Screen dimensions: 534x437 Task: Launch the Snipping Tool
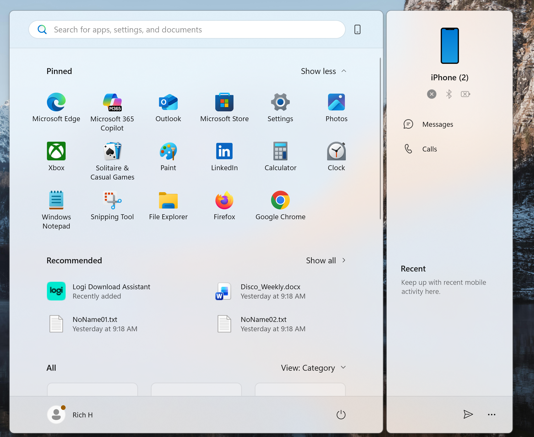tap(112, 206)
